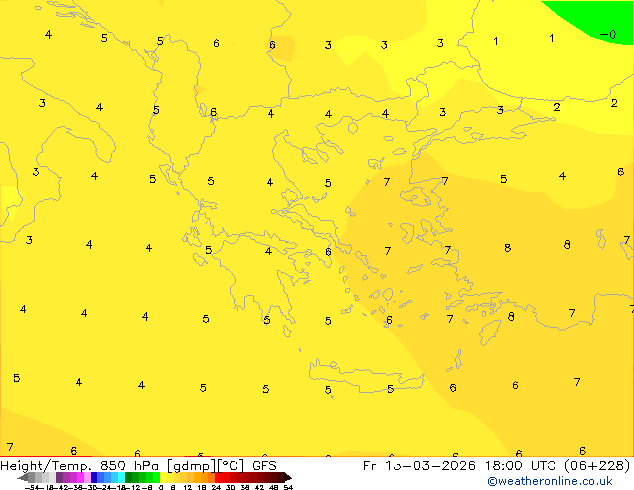Click the bright yellow legend swatch above 0
The image size is (634, 490).
(163, 477)
